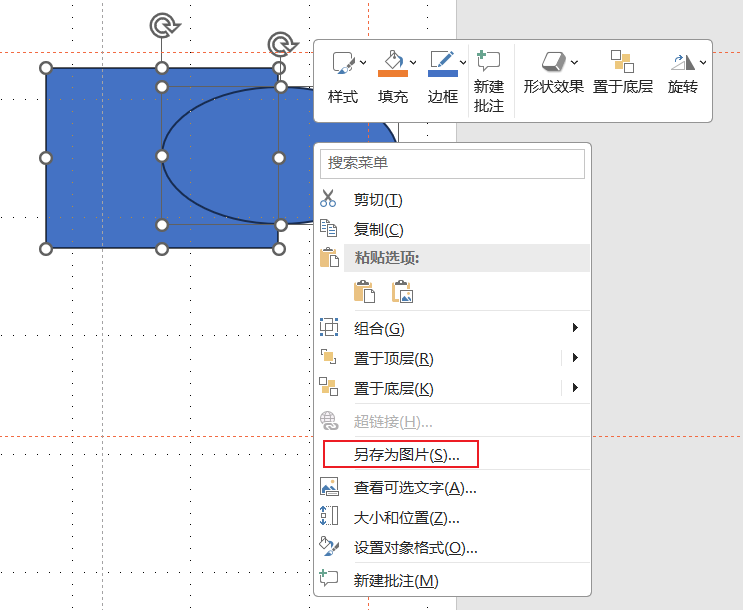This screenshot has height=610, width=743.
Task: Click the ellipse's rotation handle
Action: pyautogui.click(x=282, y=44)
